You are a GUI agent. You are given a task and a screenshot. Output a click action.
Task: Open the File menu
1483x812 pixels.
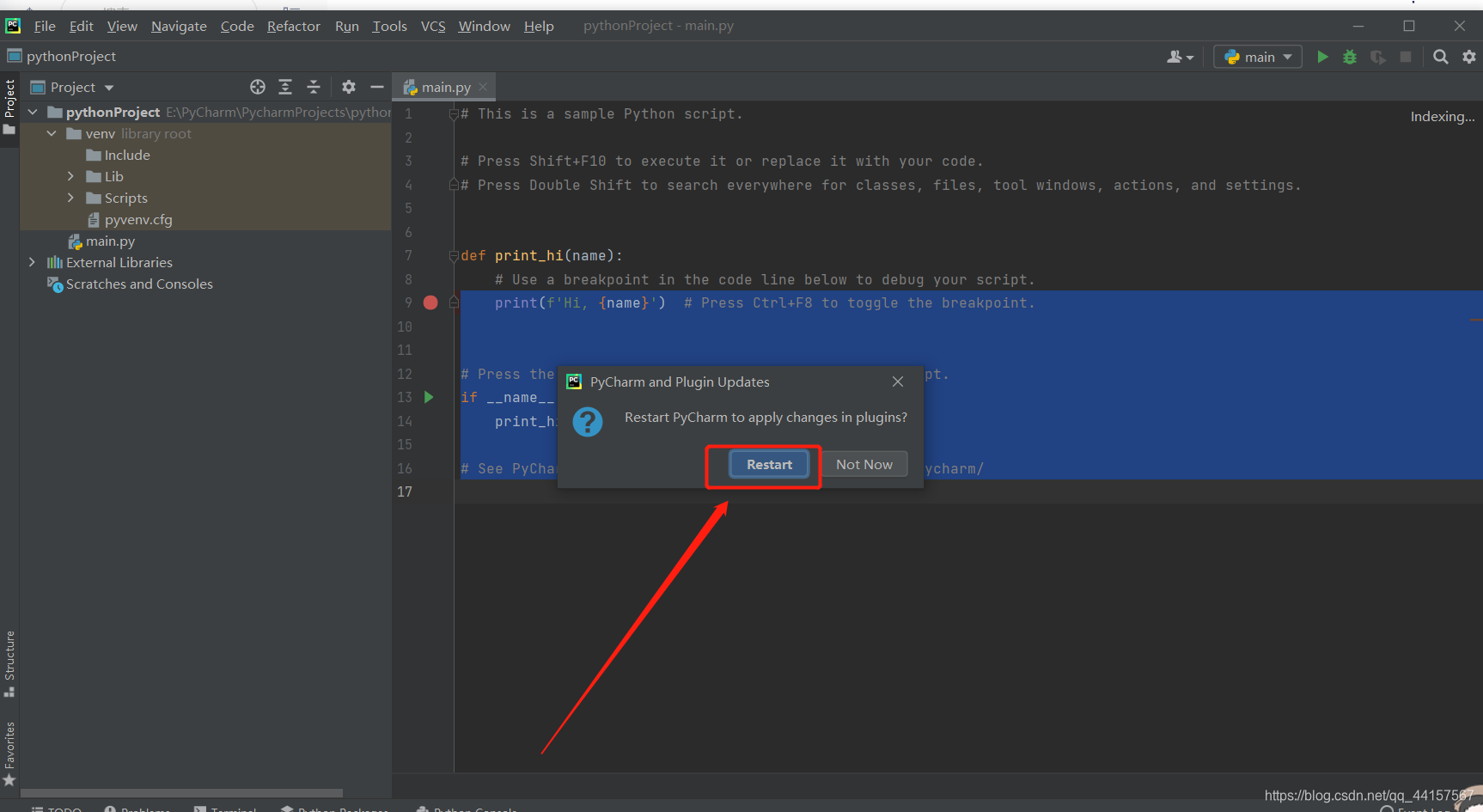45,26
